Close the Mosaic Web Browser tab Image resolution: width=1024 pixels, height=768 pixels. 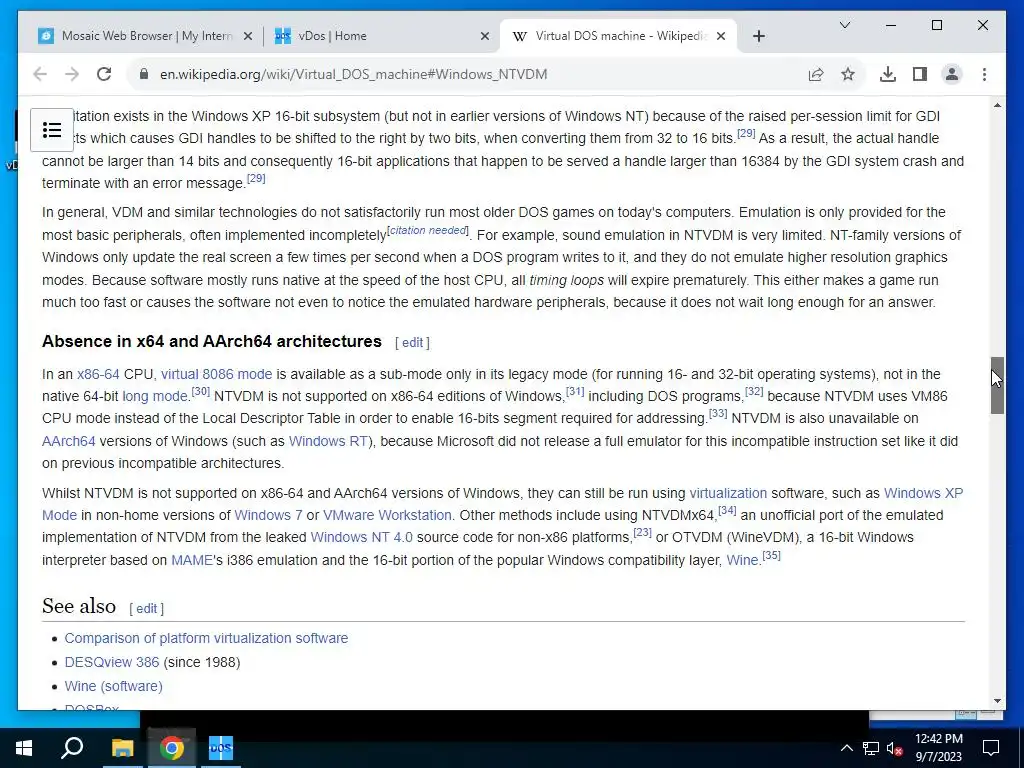[248, 36]
